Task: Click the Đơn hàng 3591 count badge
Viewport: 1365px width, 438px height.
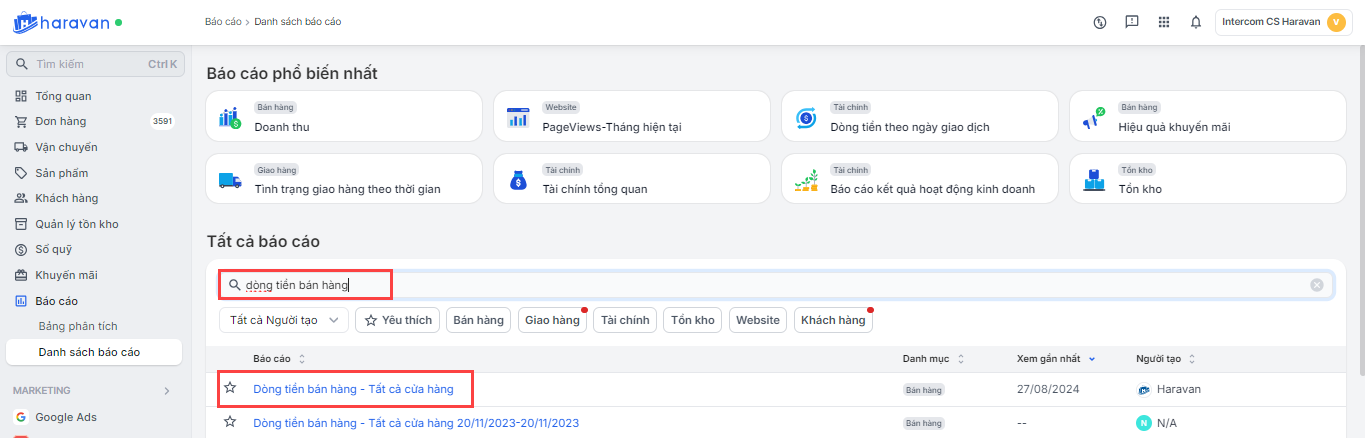Action: [x=162, y=121]
